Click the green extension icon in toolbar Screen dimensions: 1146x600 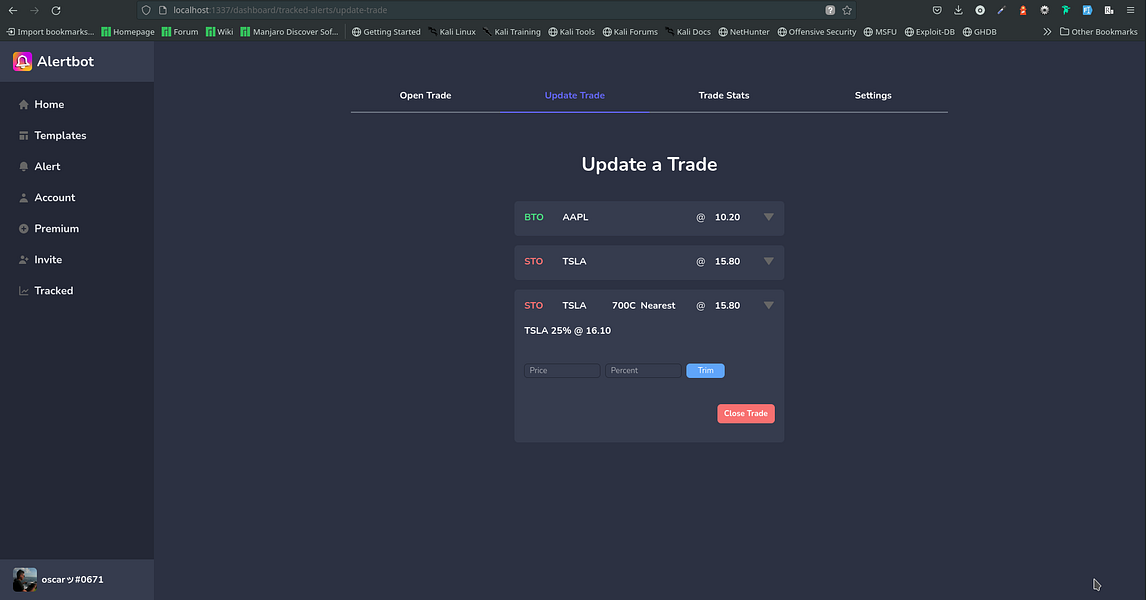[x=1066, y=10]
